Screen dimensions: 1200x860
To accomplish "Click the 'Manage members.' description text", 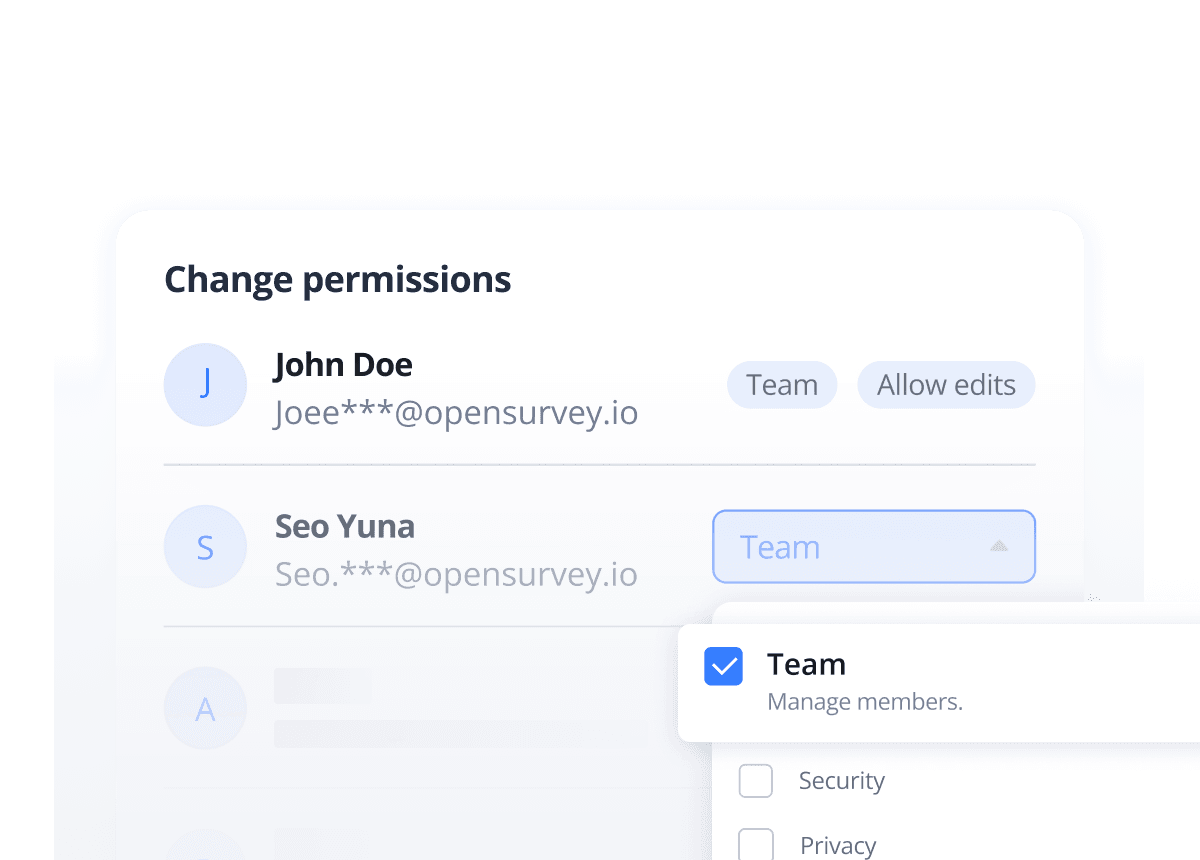I will pyautogui.click(x=865, y=701).
